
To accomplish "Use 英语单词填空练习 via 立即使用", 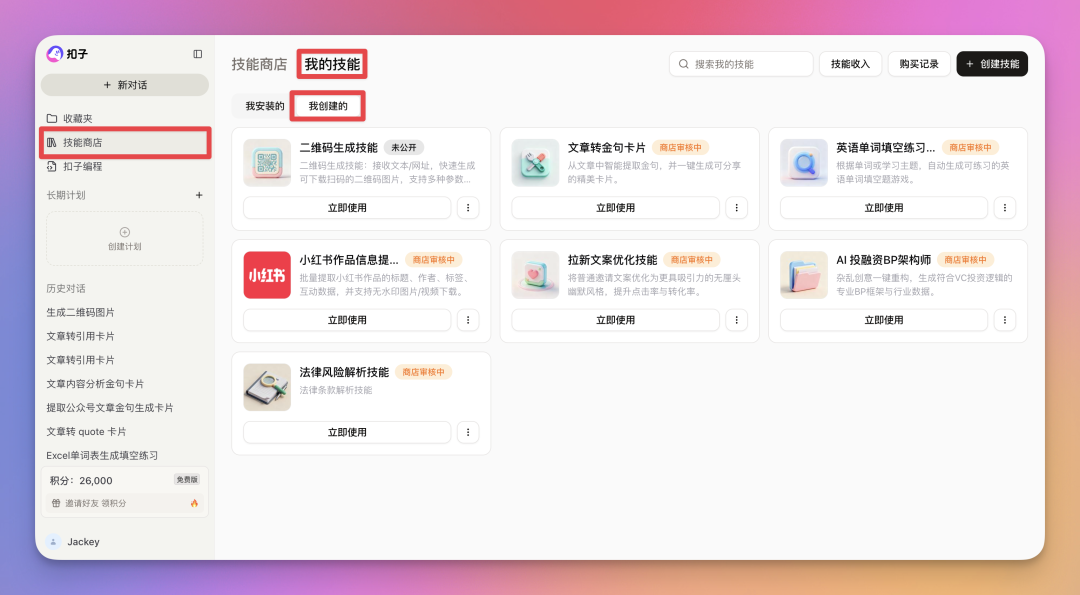I will point(884,207).
